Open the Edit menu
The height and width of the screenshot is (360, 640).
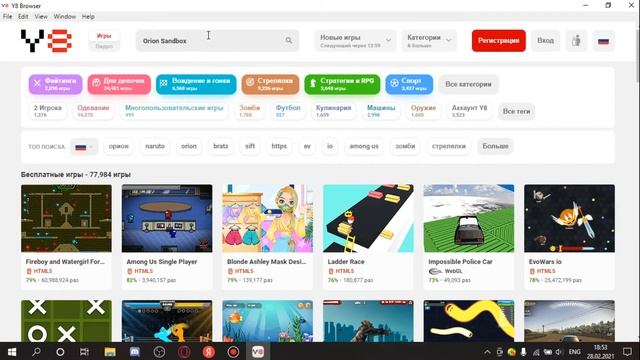pyautogui.click(x=23, y=16)
